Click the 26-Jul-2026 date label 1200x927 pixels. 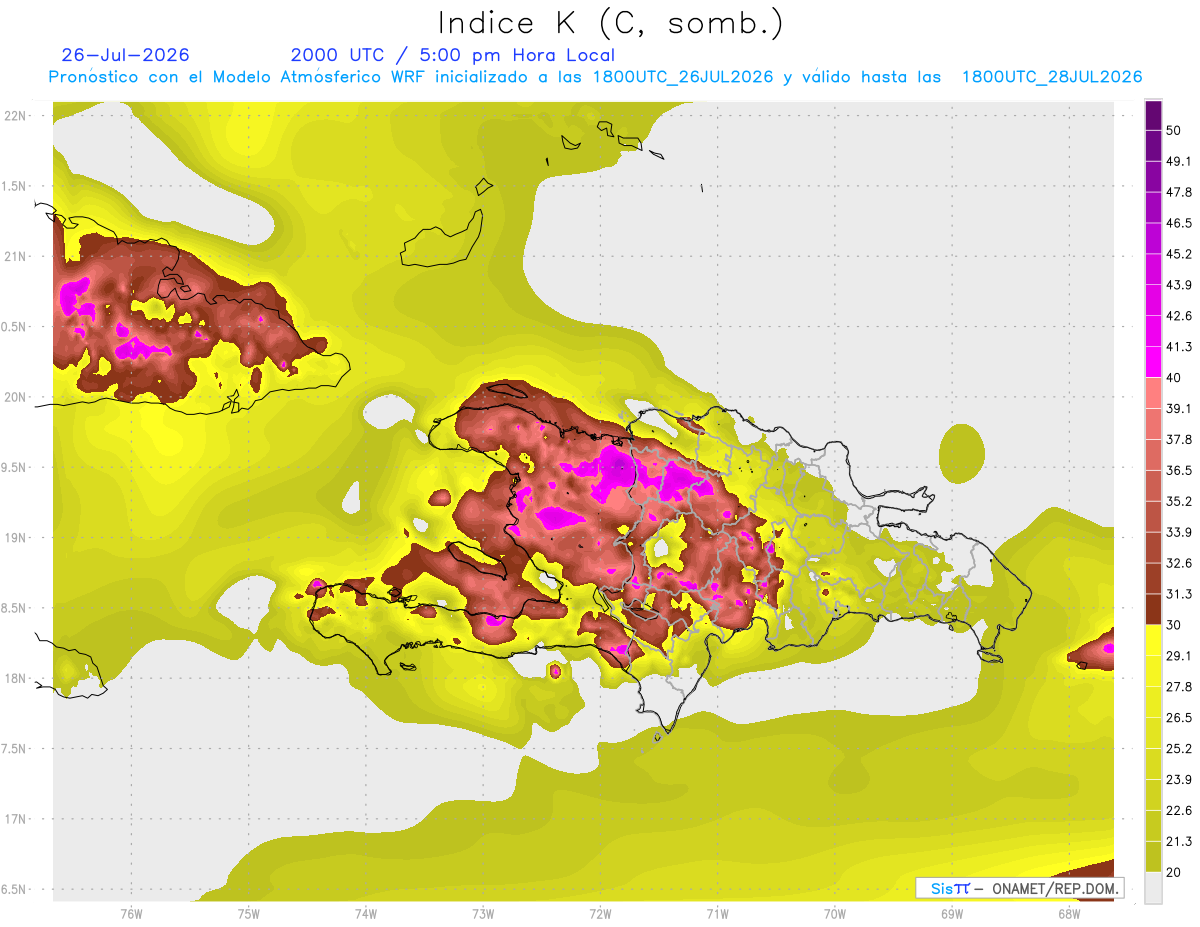[x=125, y=55]
